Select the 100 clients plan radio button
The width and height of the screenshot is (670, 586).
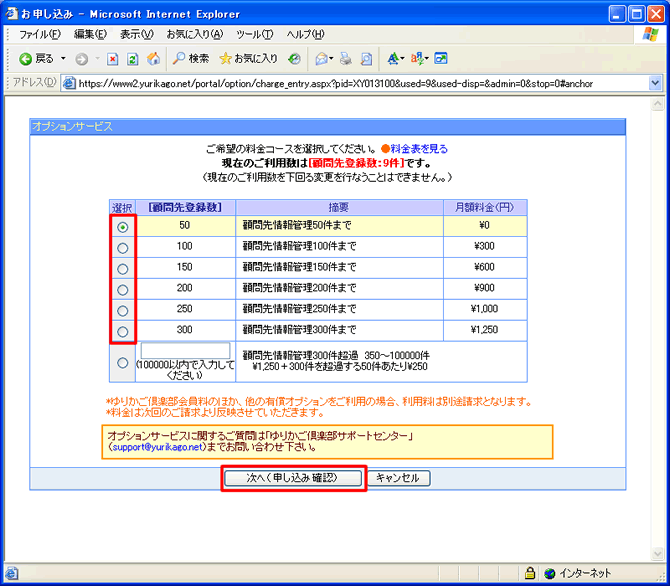123,247
